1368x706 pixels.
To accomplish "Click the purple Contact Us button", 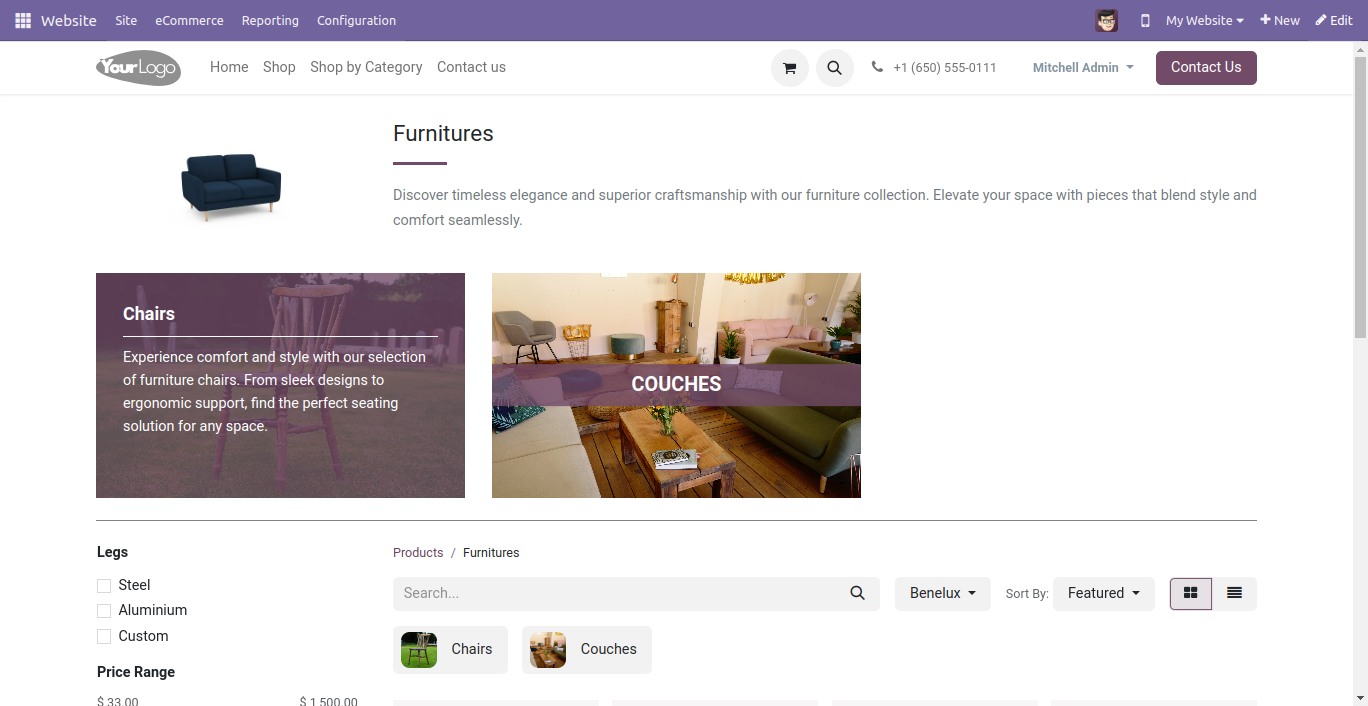I will point(1206,67).
